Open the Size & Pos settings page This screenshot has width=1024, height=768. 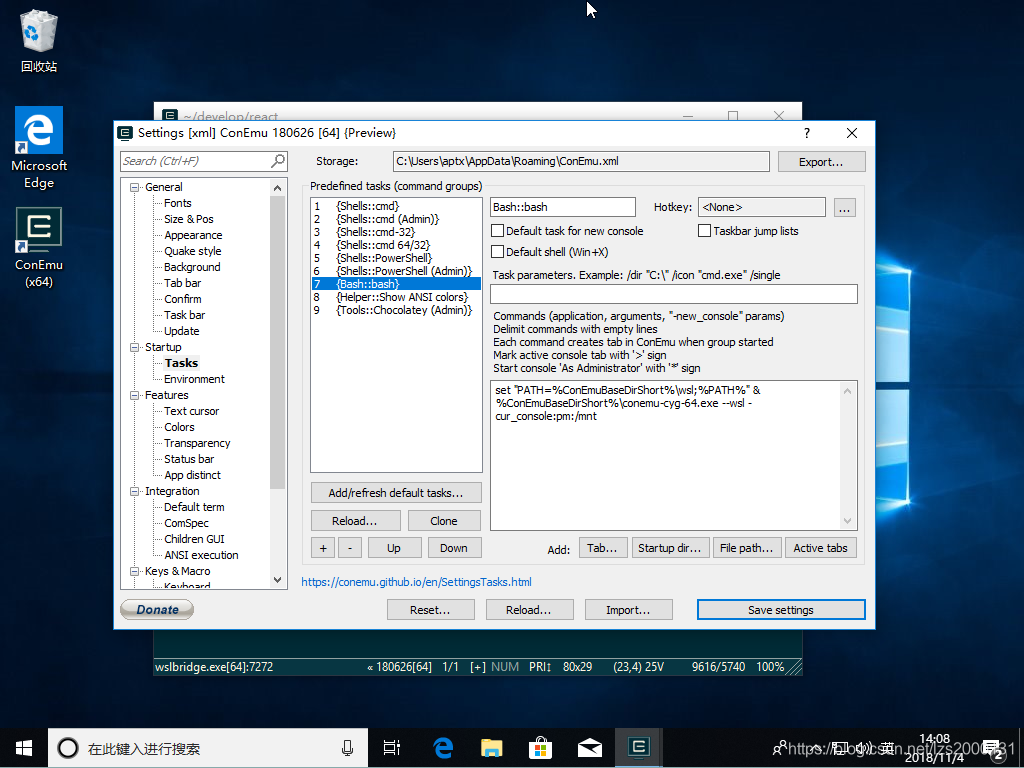pyautogui.click(x=189, y=219)
